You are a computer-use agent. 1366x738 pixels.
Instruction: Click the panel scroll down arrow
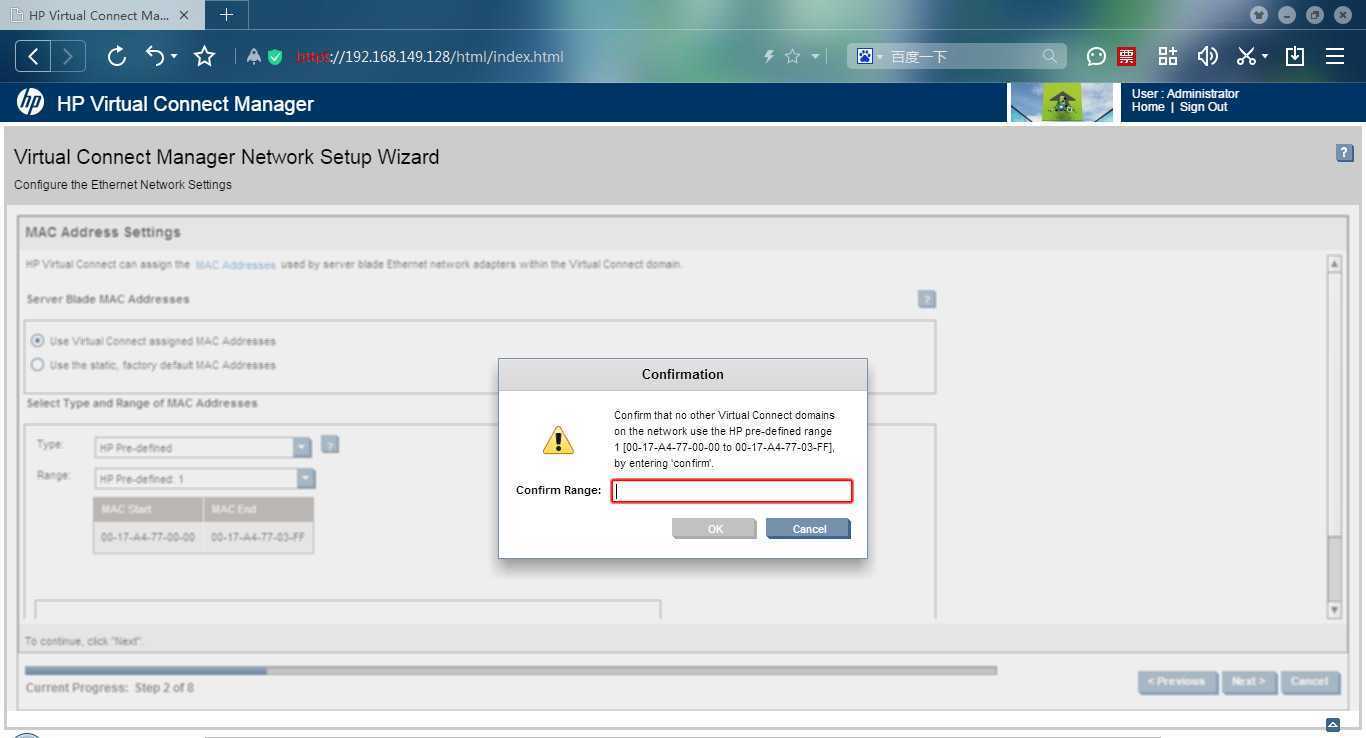(1334, 610)
